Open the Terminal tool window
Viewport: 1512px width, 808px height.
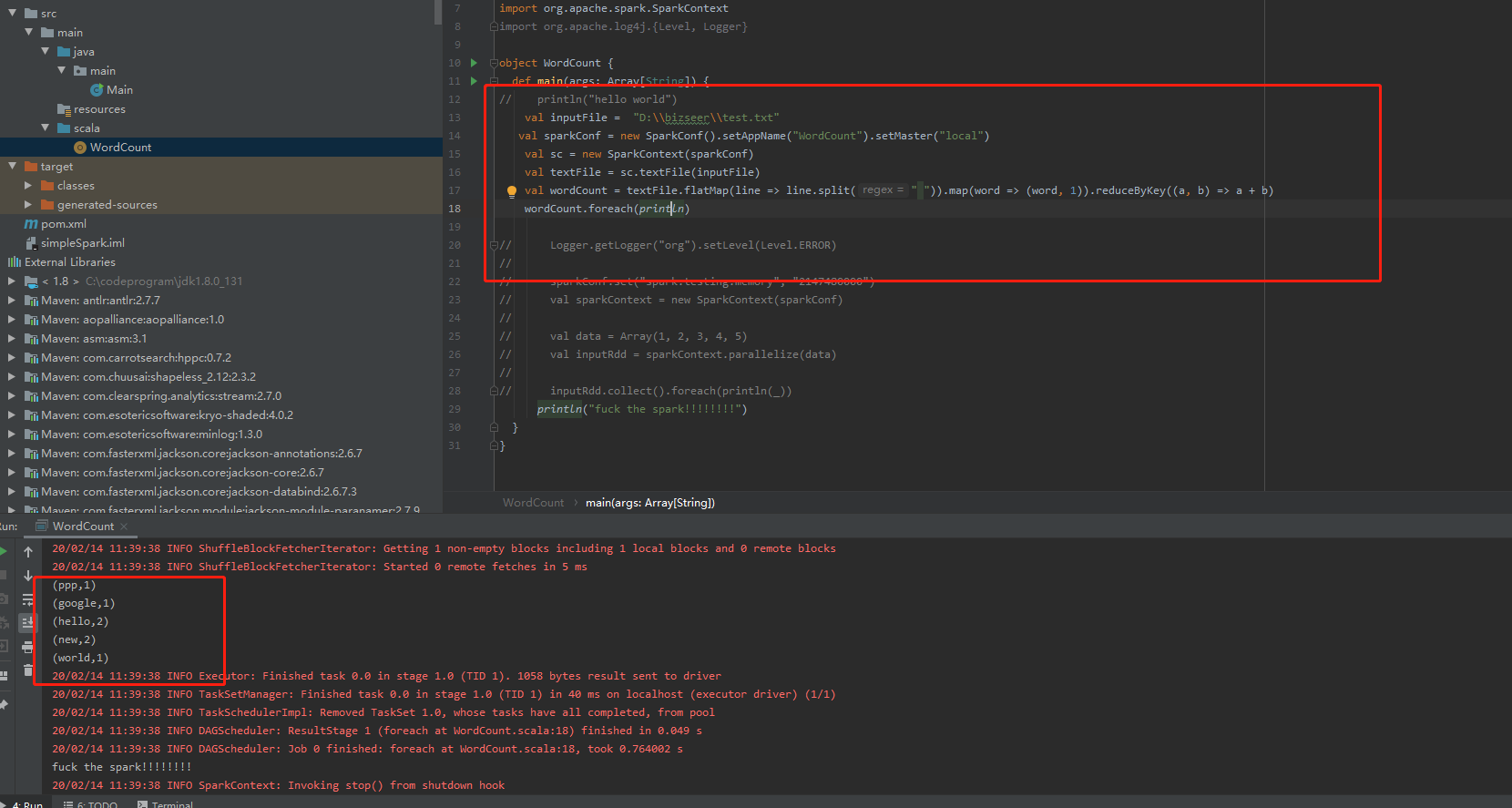click(165, 804)
